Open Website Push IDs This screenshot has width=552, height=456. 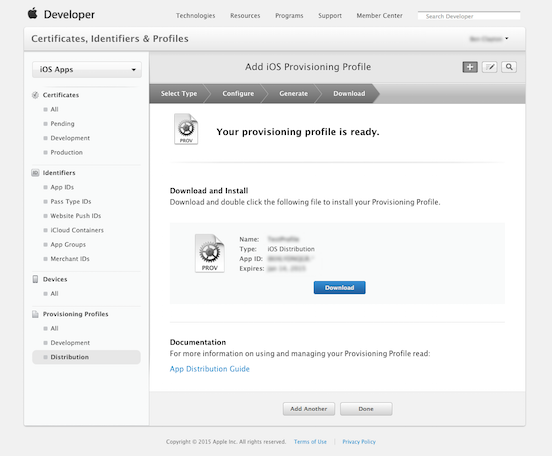[x=76, y=216]
